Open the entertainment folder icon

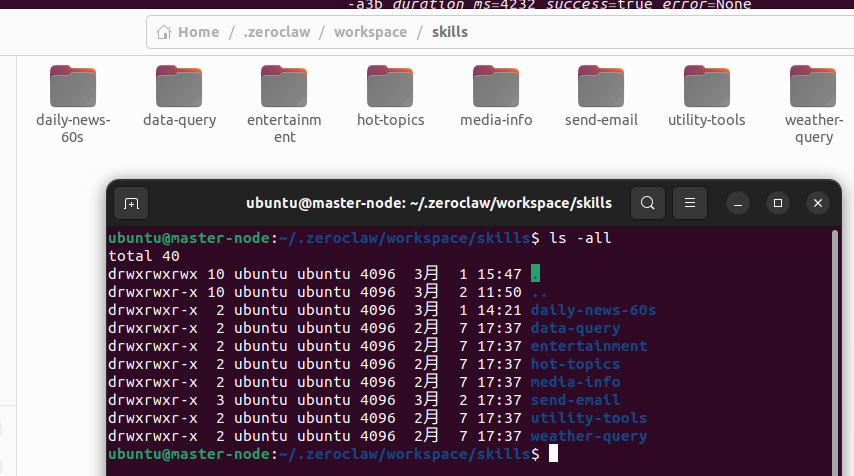click(x=284, y=86)
